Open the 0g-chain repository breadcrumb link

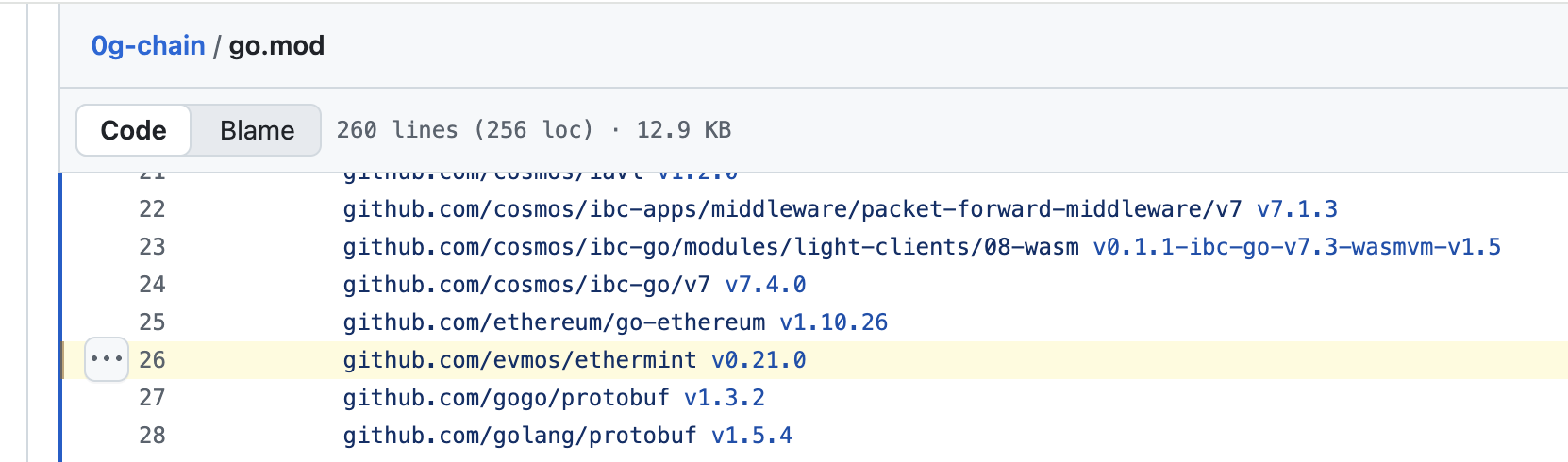[148, 45]
